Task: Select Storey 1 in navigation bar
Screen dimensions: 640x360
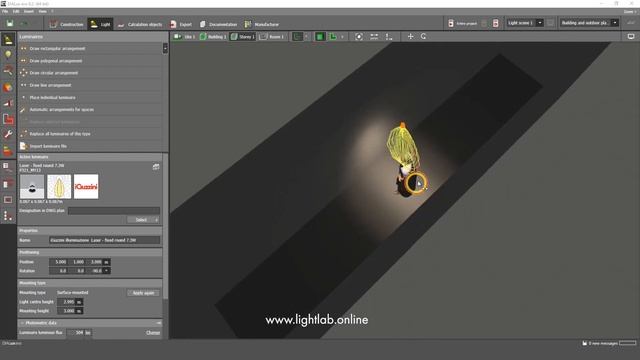Action: point(242,37)
